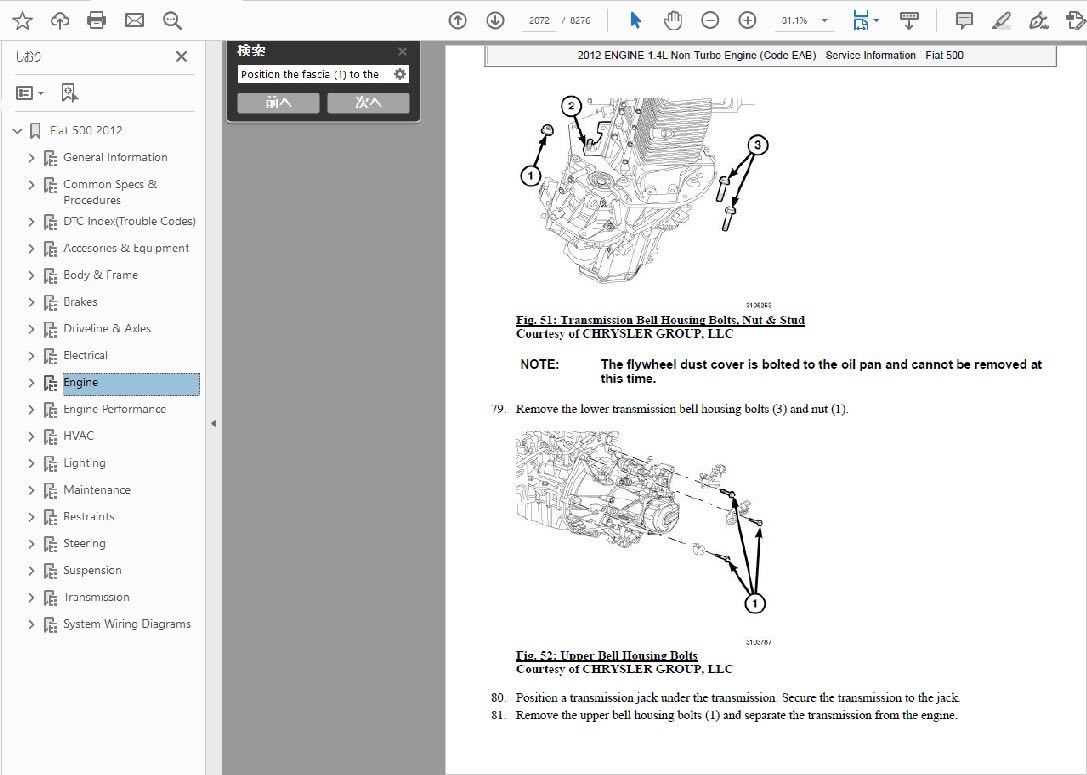This screenshot has height=775, width=1087.
Task: Select the System Wiring Diagrams bookmark
Action: click(x=126, y=624)
